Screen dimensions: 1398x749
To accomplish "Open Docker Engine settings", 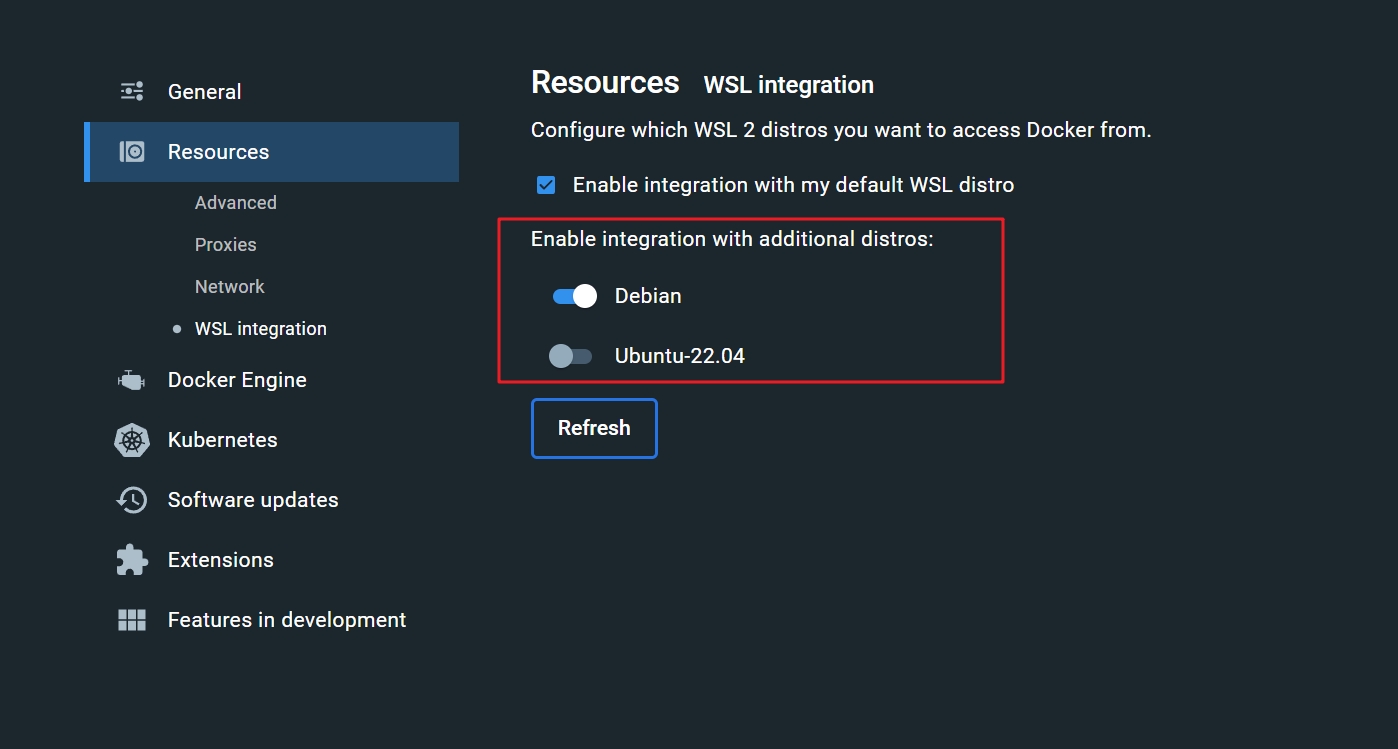I will [237, 380].
